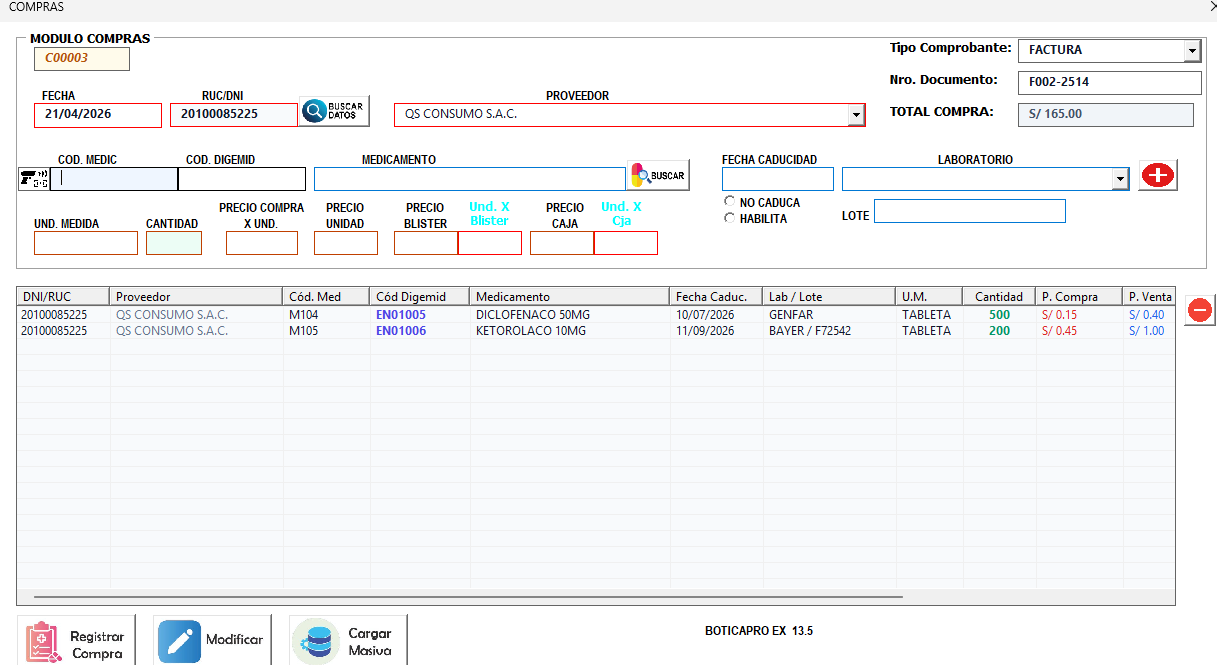The image size is (1217, 665).
Task: Click the P. Venta column header
Action: click(x=1149, y=297)
